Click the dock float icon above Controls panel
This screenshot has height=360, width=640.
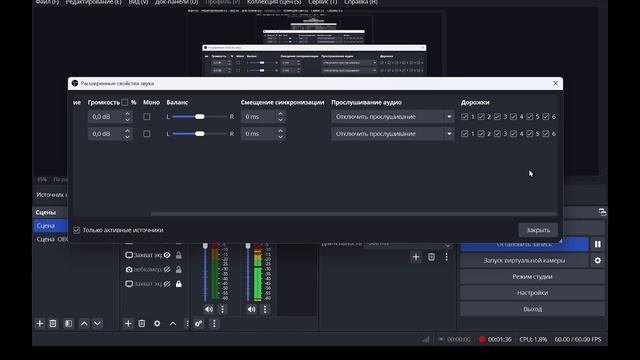click(602, 212)
